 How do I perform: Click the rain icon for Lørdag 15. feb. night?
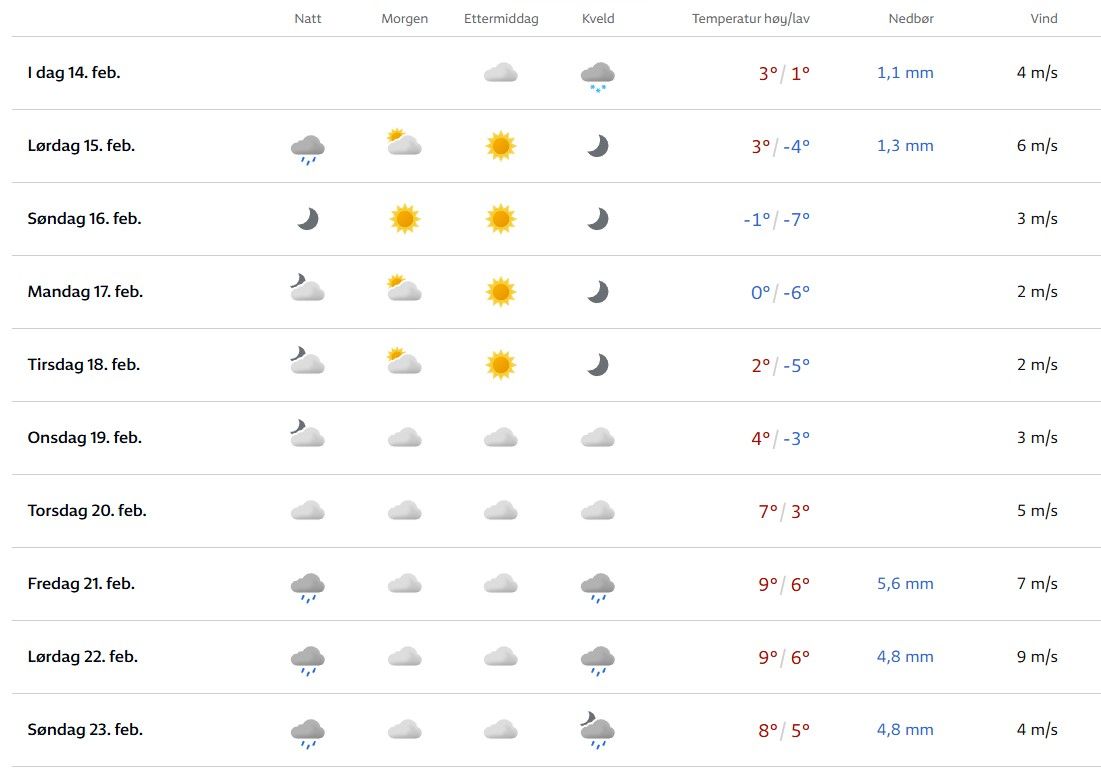(307, 149)
